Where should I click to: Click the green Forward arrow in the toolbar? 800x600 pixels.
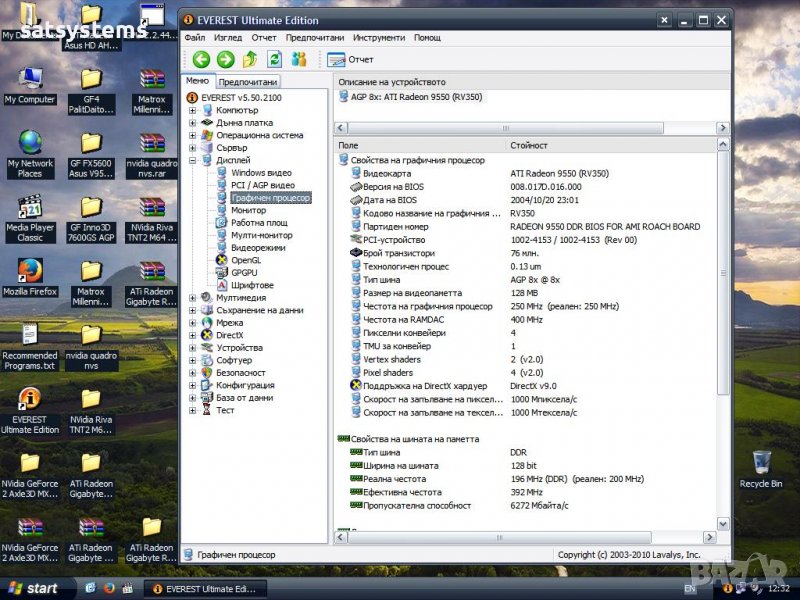click(x=225, y=60)
